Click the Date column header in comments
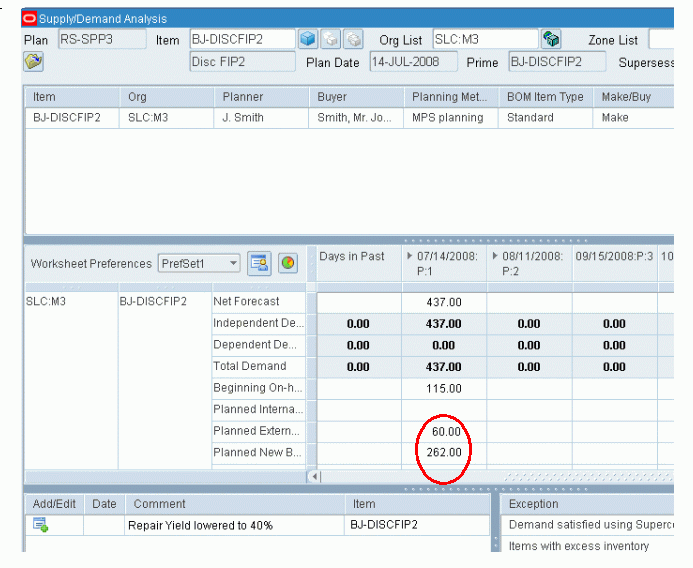693x568 pixels. (104, 504)
